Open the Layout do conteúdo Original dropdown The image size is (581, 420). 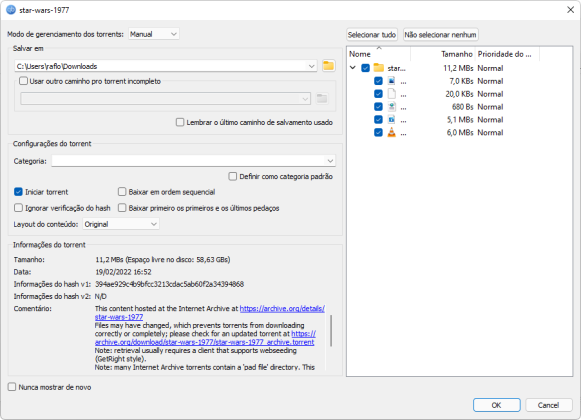pos(121,224)
